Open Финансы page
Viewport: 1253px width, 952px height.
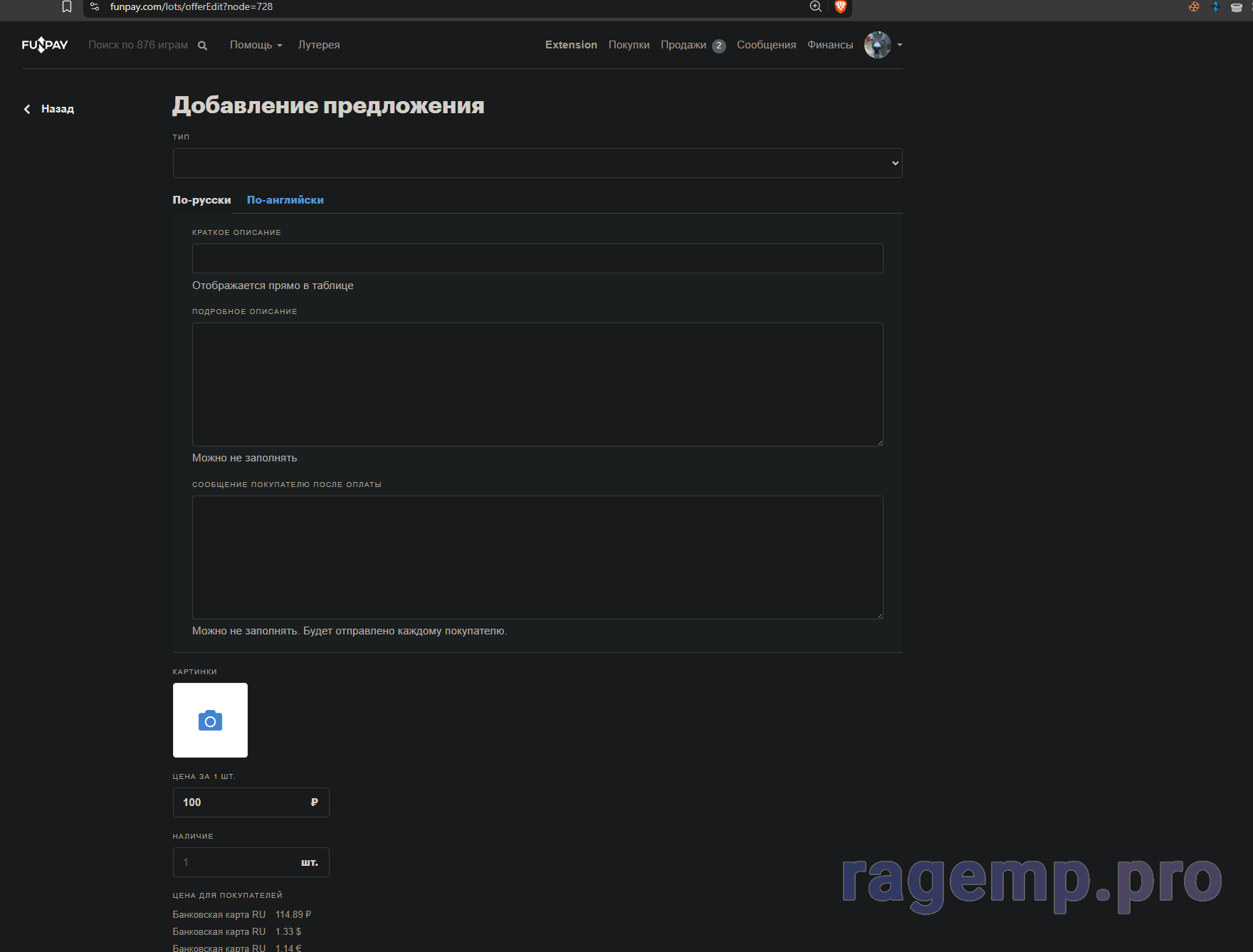coord(830,45)
